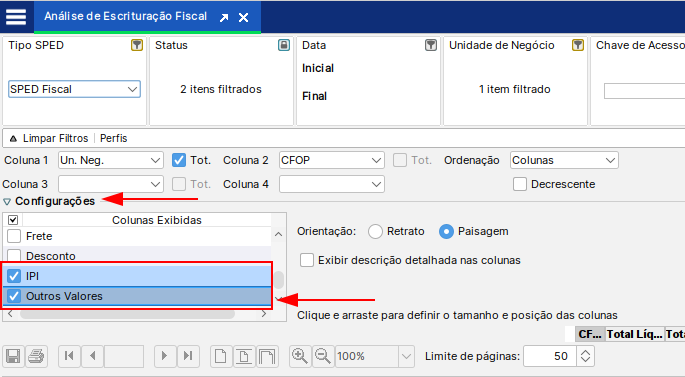This screenshot has height=377, width=685.
Task: Click the page number field
Action: tap(124, 356)
